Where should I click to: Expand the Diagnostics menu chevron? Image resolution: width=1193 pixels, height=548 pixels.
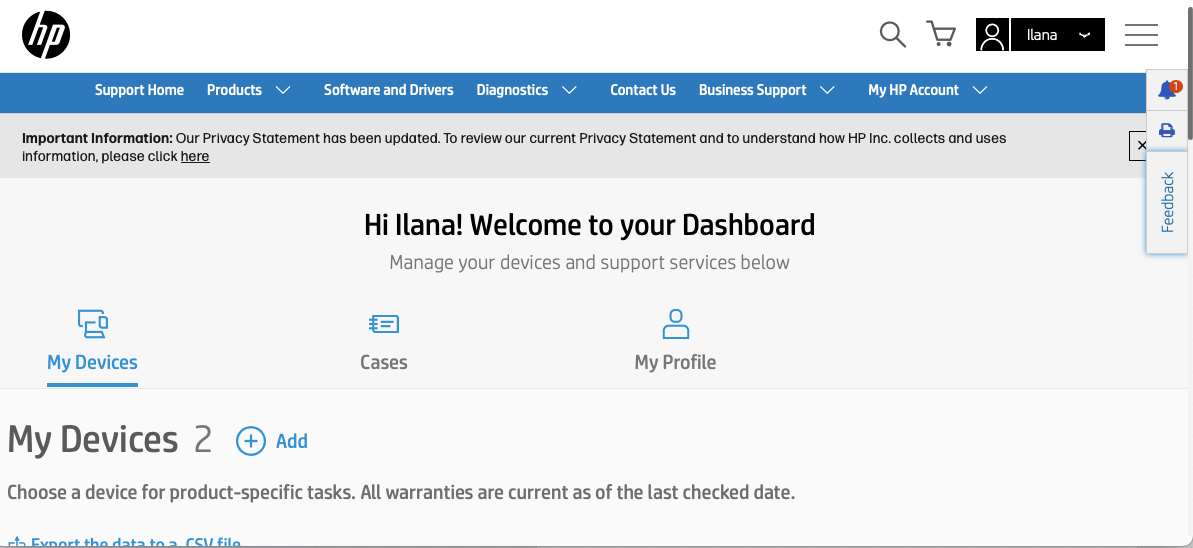click(x=569, y=90)
